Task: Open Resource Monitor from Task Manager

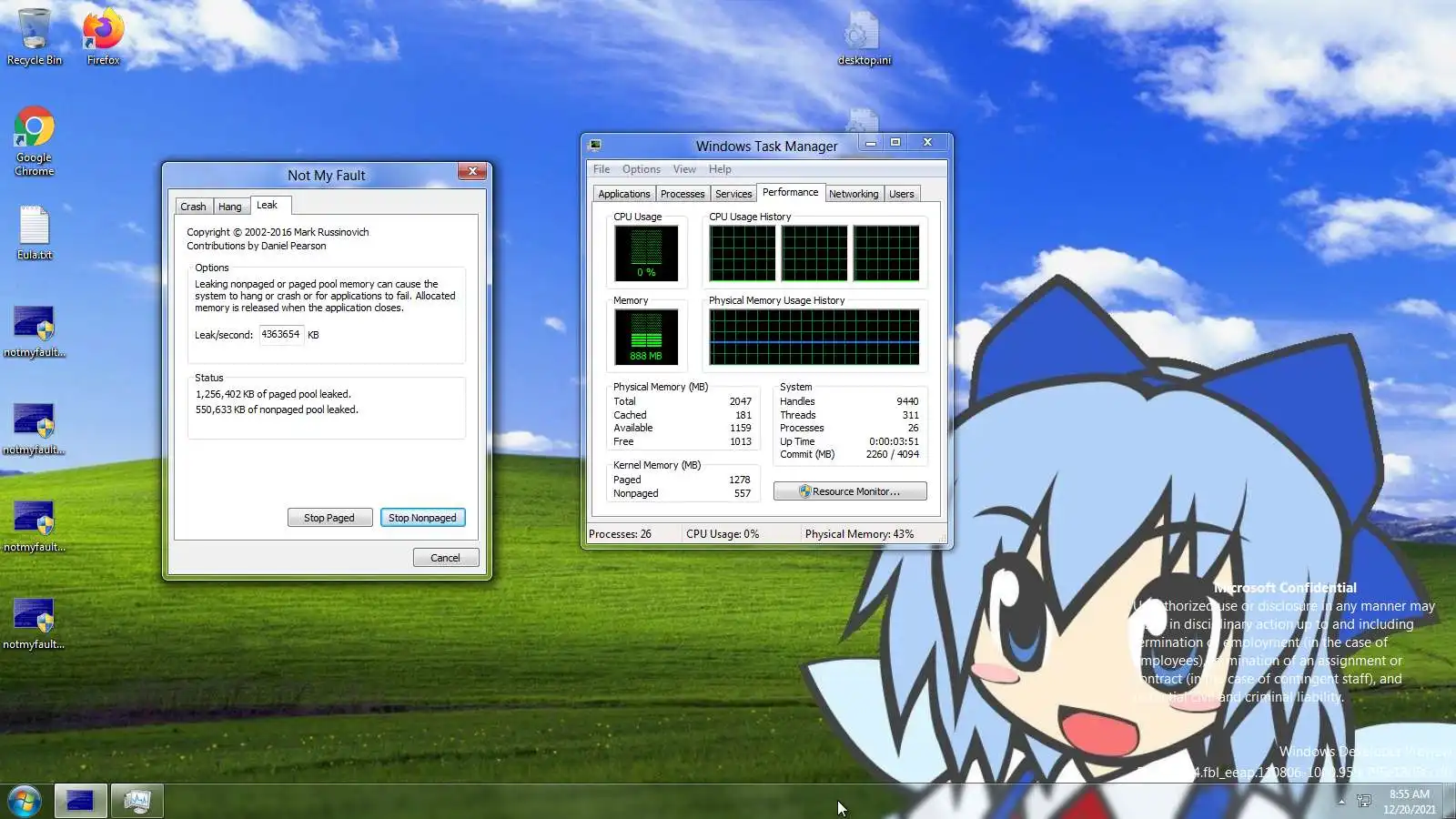Action: 850,491
